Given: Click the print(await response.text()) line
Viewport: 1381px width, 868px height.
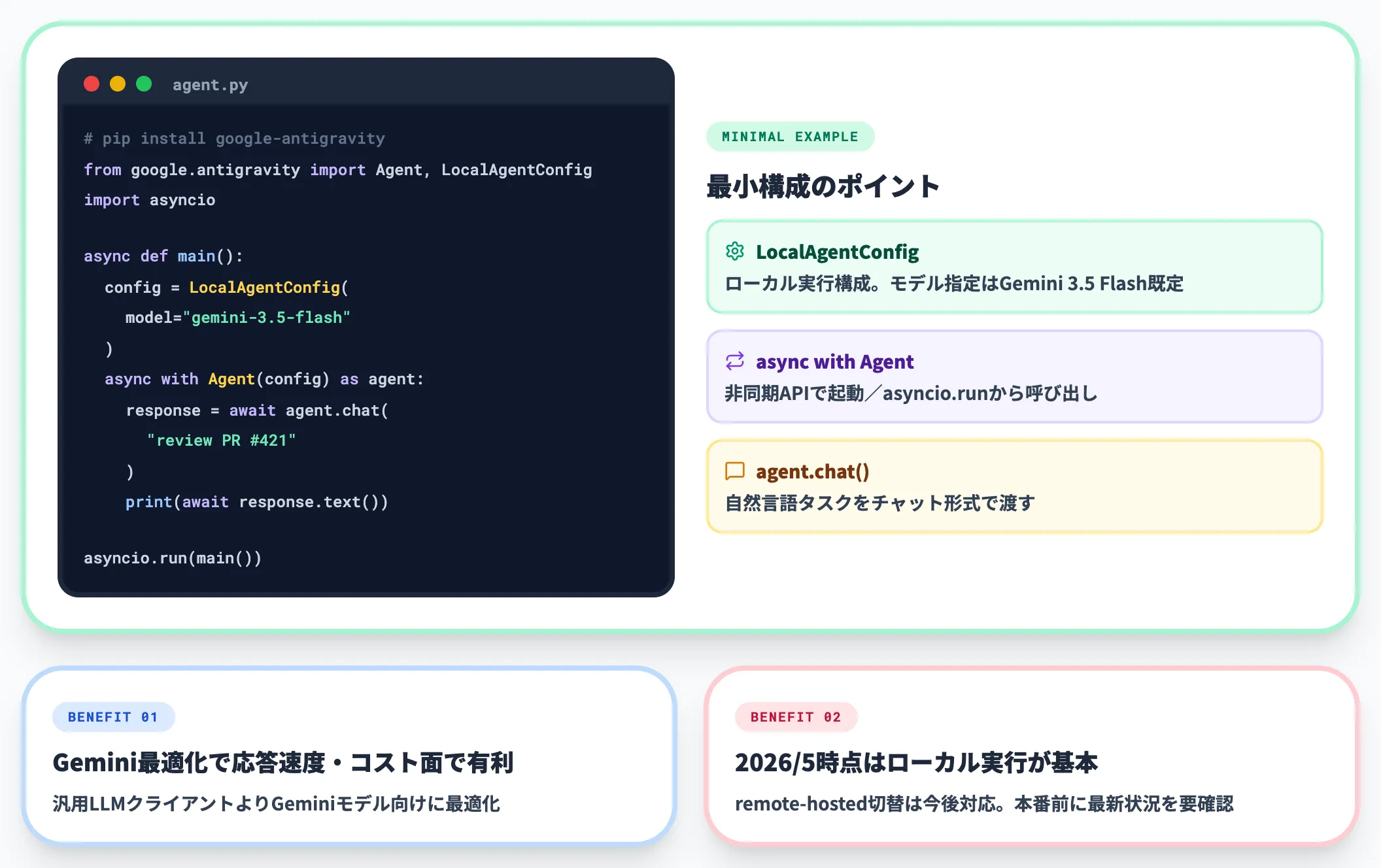Looking at the screenshot, I should point(257,502).
